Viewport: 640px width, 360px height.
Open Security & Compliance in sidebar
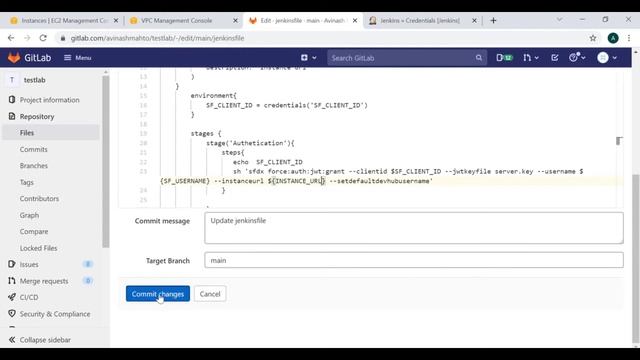pos(55,314)
